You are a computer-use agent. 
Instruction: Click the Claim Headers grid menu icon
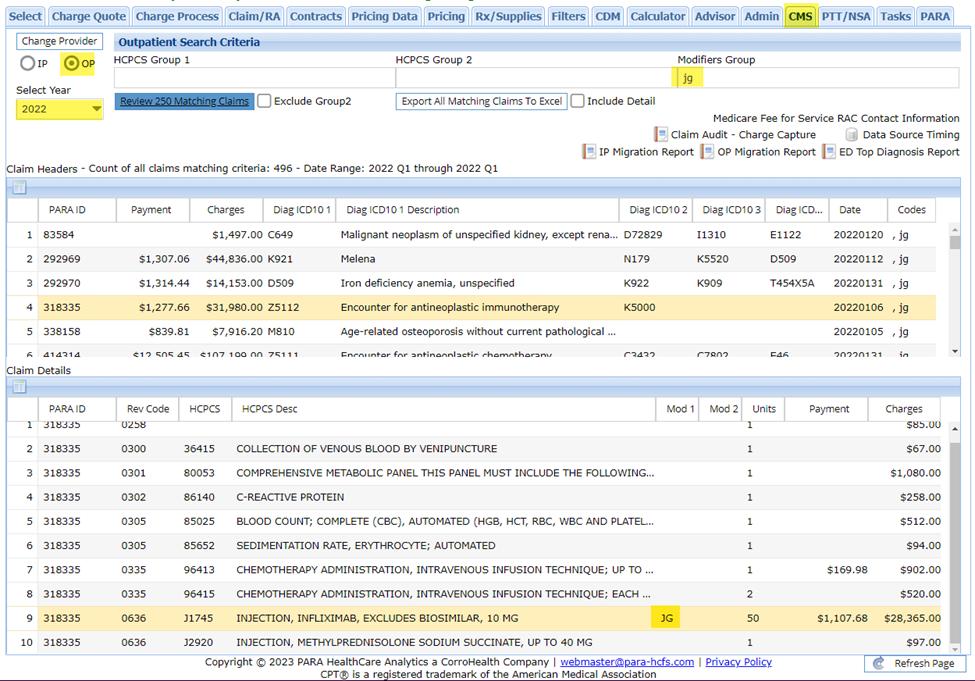19,188
